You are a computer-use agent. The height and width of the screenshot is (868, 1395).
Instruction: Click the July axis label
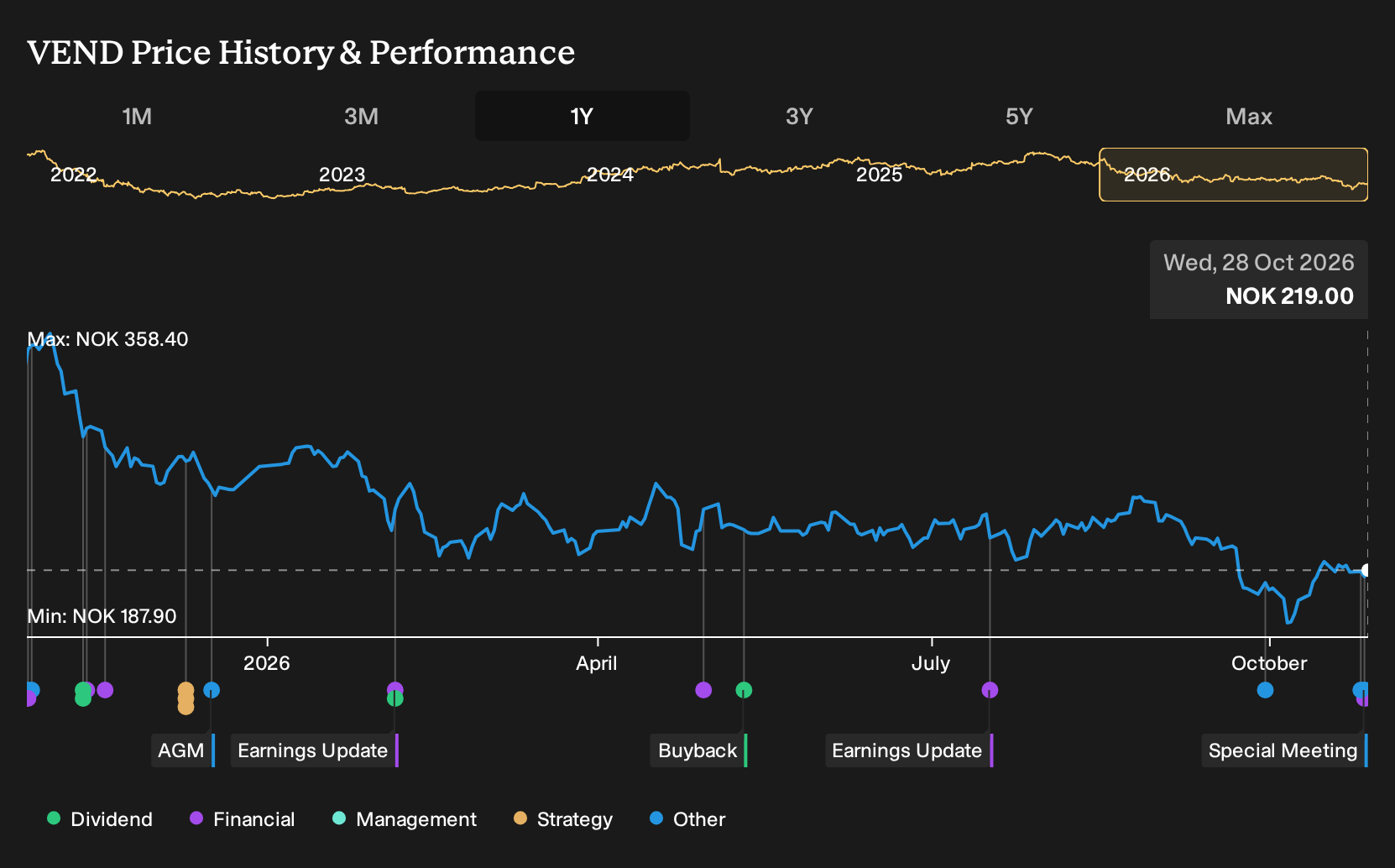[x=931, y=663]
